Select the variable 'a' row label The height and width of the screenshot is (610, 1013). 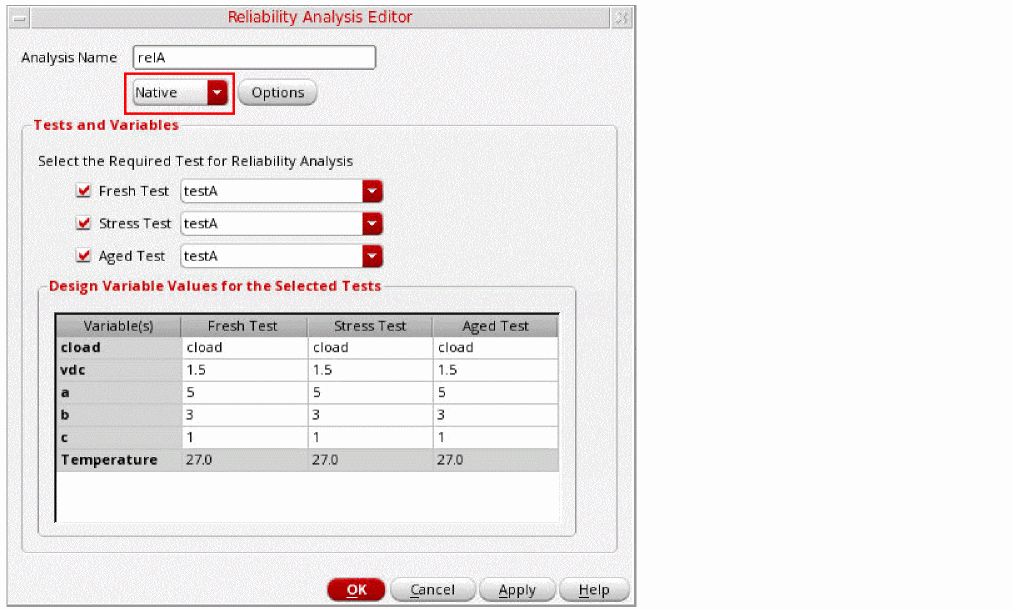(x=118, y=393)
